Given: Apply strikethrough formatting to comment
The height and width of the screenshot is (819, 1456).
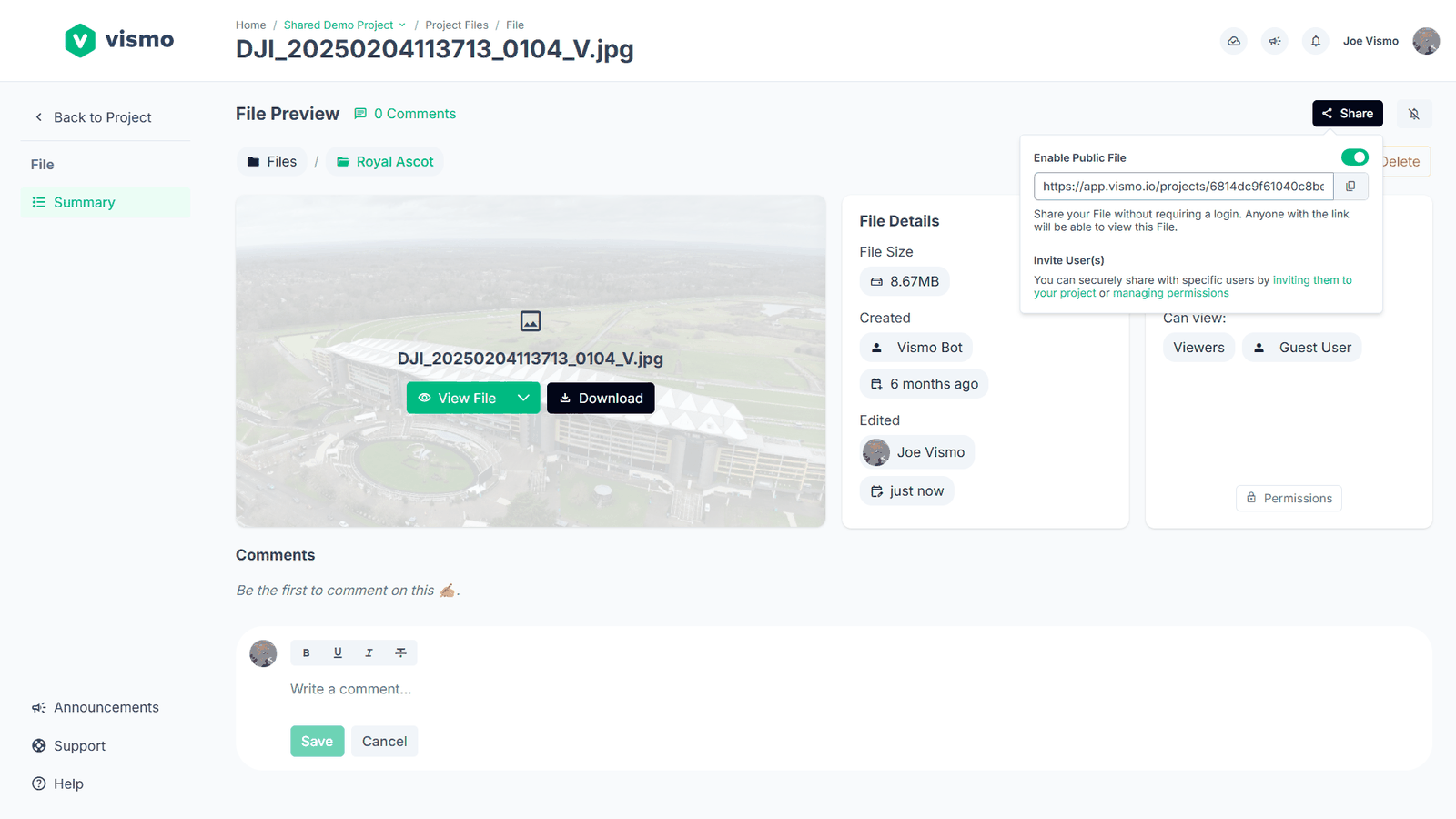Looking at the screenshot, I should (400, 652).
